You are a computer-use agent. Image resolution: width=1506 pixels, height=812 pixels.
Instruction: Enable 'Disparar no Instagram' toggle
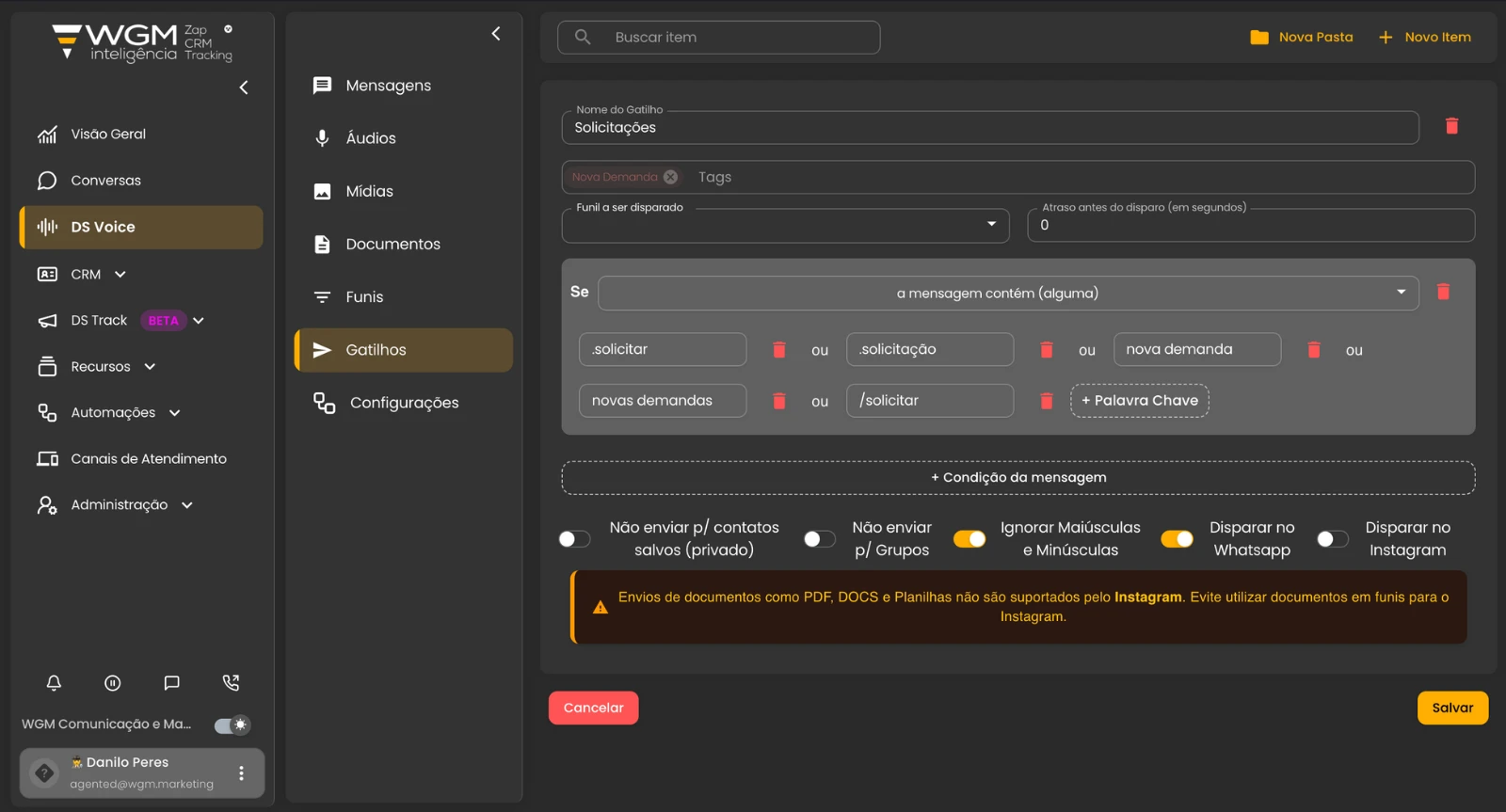point(1332,539)
